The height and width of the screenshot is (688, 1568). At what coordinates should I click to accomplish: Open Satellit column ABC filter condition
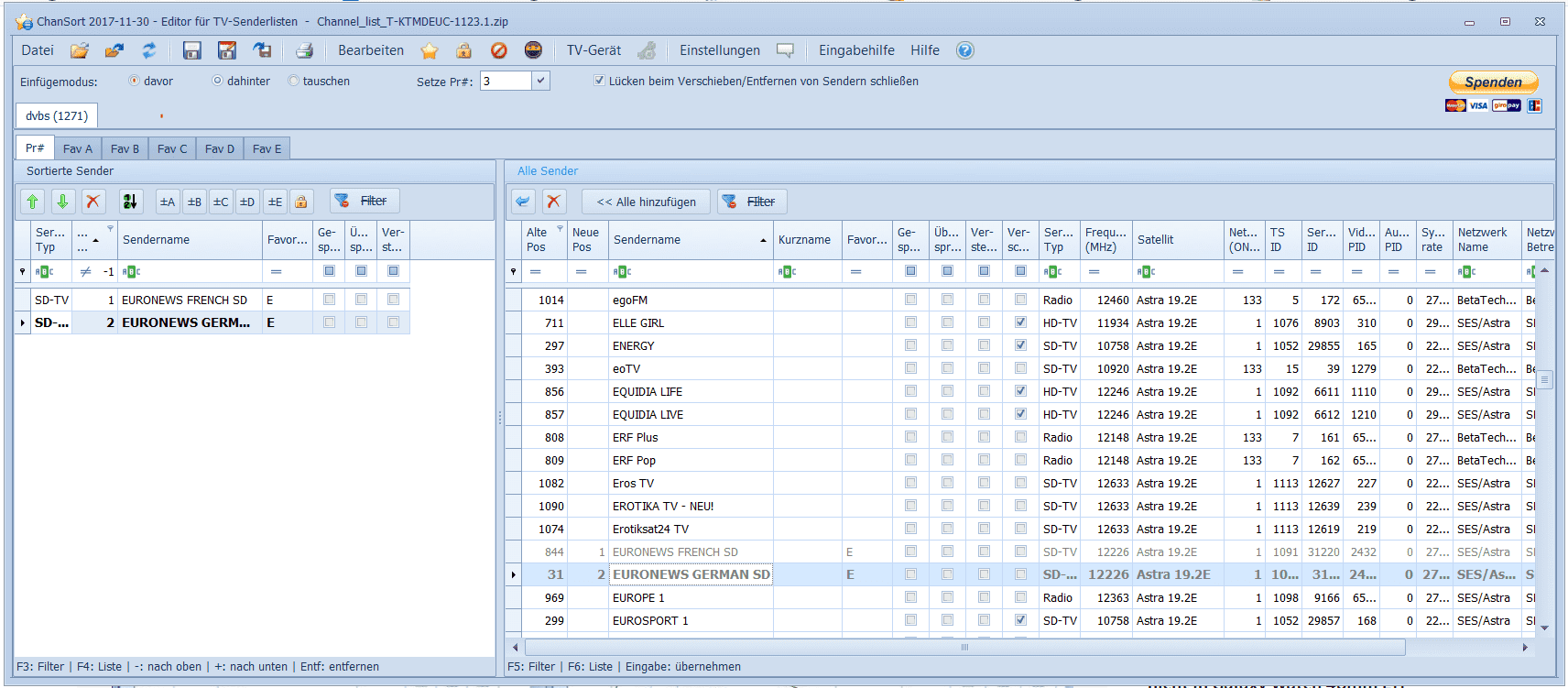1146,271
